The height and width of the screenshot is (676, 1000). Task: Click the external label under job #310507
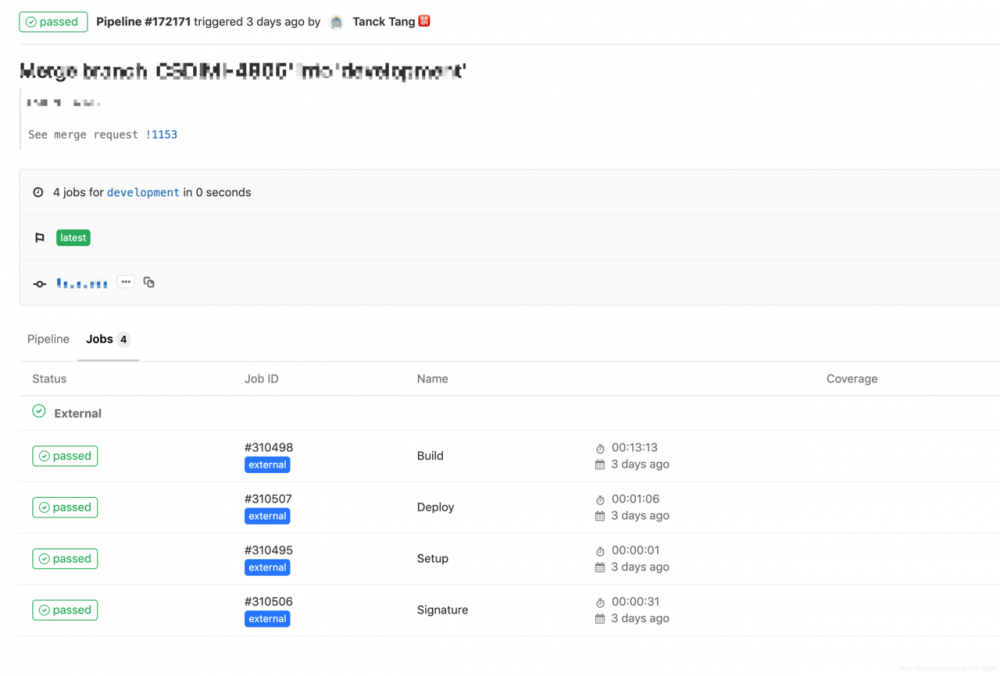pos(266,516)
